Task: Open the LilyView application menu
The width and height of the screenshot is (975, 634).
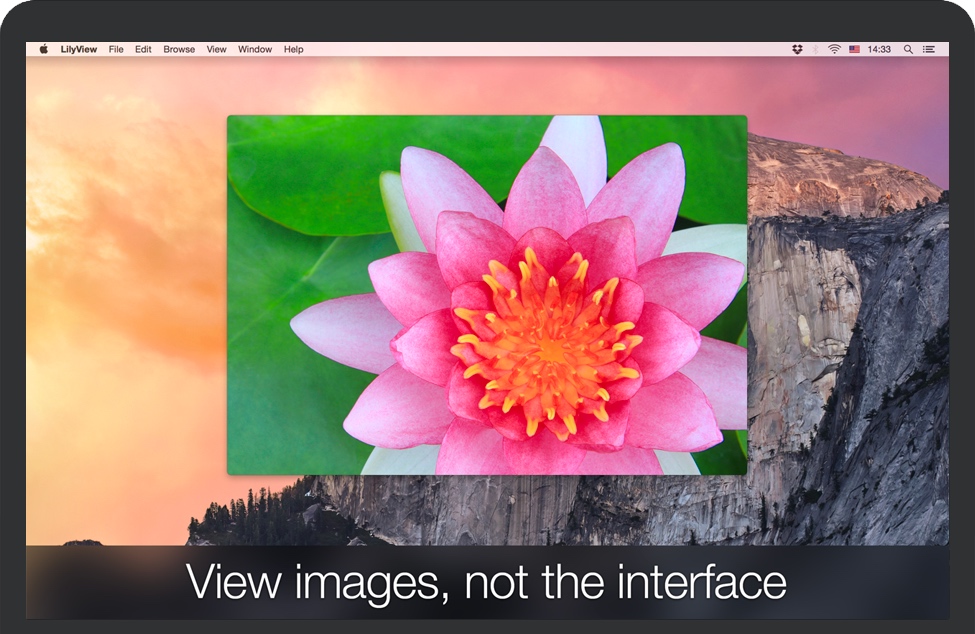Action: 80,49
